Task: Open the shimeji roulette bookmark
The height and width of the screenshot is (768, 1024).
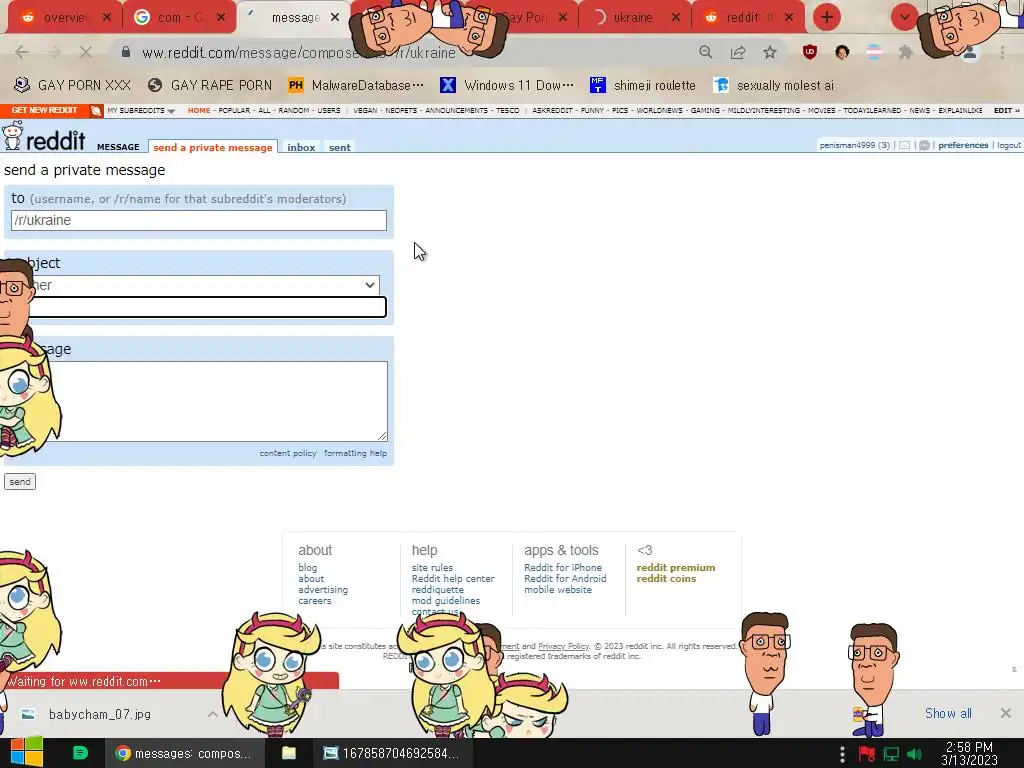Action: click(643, 85)
